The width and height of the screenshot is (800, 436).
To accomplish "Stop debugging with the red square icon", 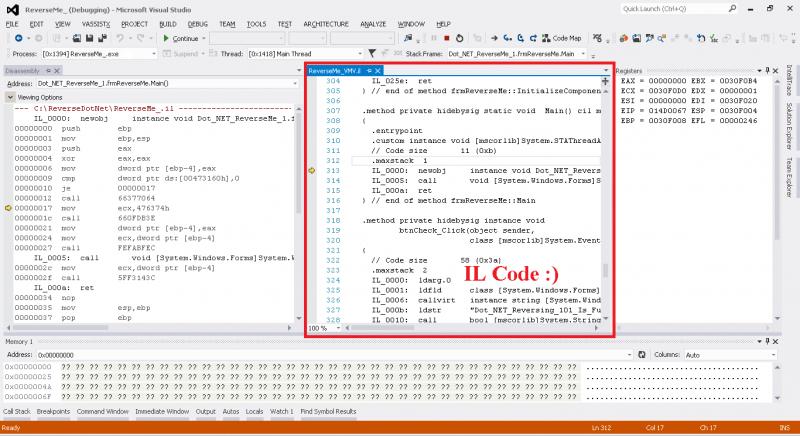I will coord(447,38).
